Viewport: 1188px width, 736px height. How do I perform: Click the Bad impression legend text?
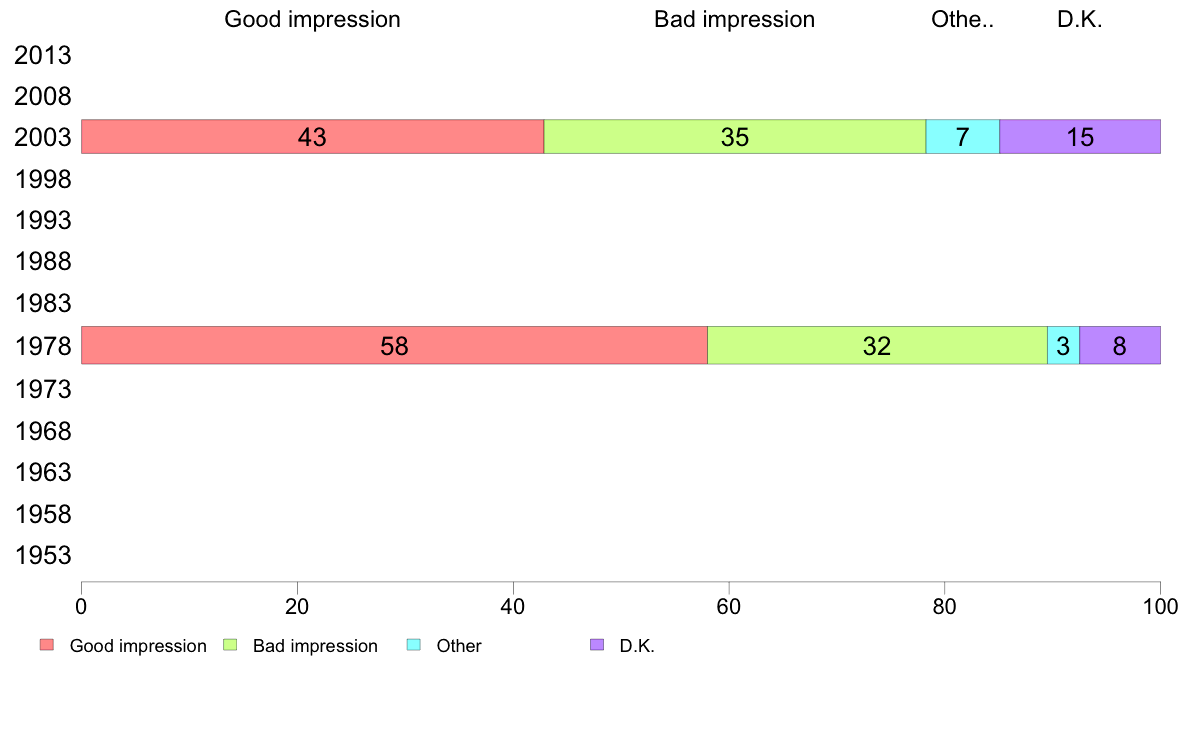pos(315,646)
